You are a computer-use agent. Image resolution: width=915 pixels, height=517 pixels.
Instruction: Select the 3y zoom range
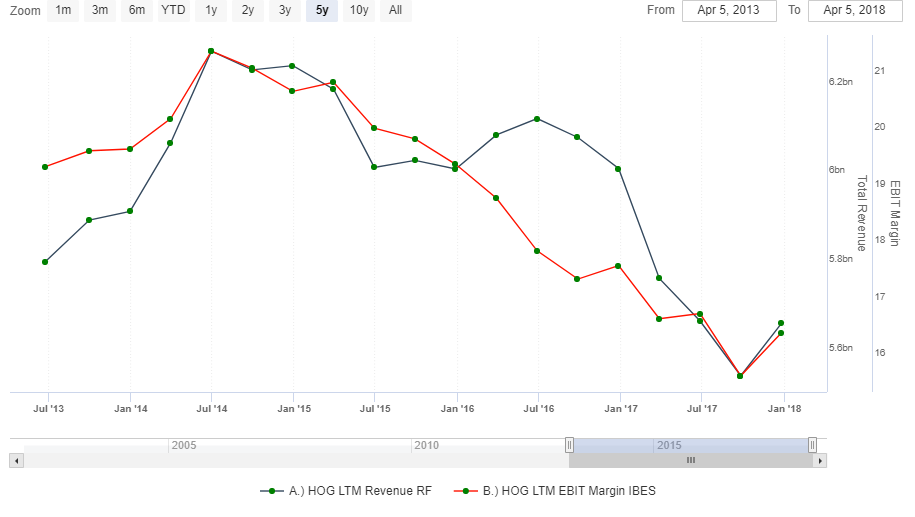(285, 10)
